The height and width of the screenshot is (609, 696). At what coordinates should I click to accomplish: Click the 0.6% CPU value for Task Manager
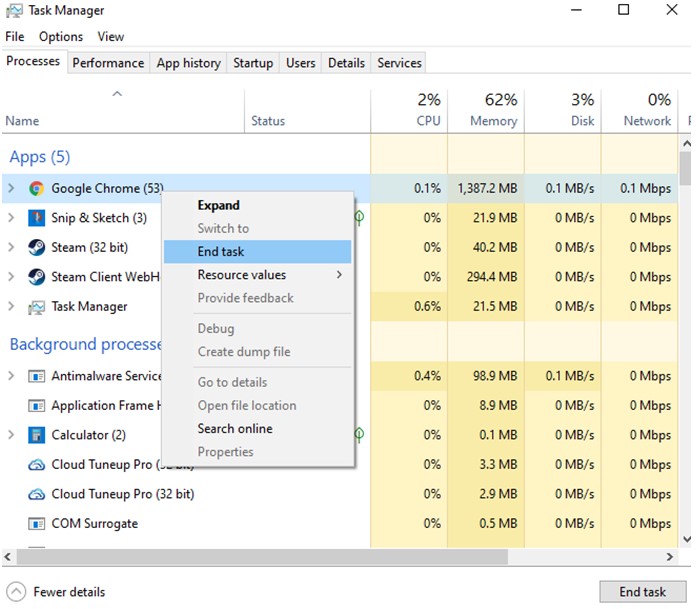click(x=427, y=307)
